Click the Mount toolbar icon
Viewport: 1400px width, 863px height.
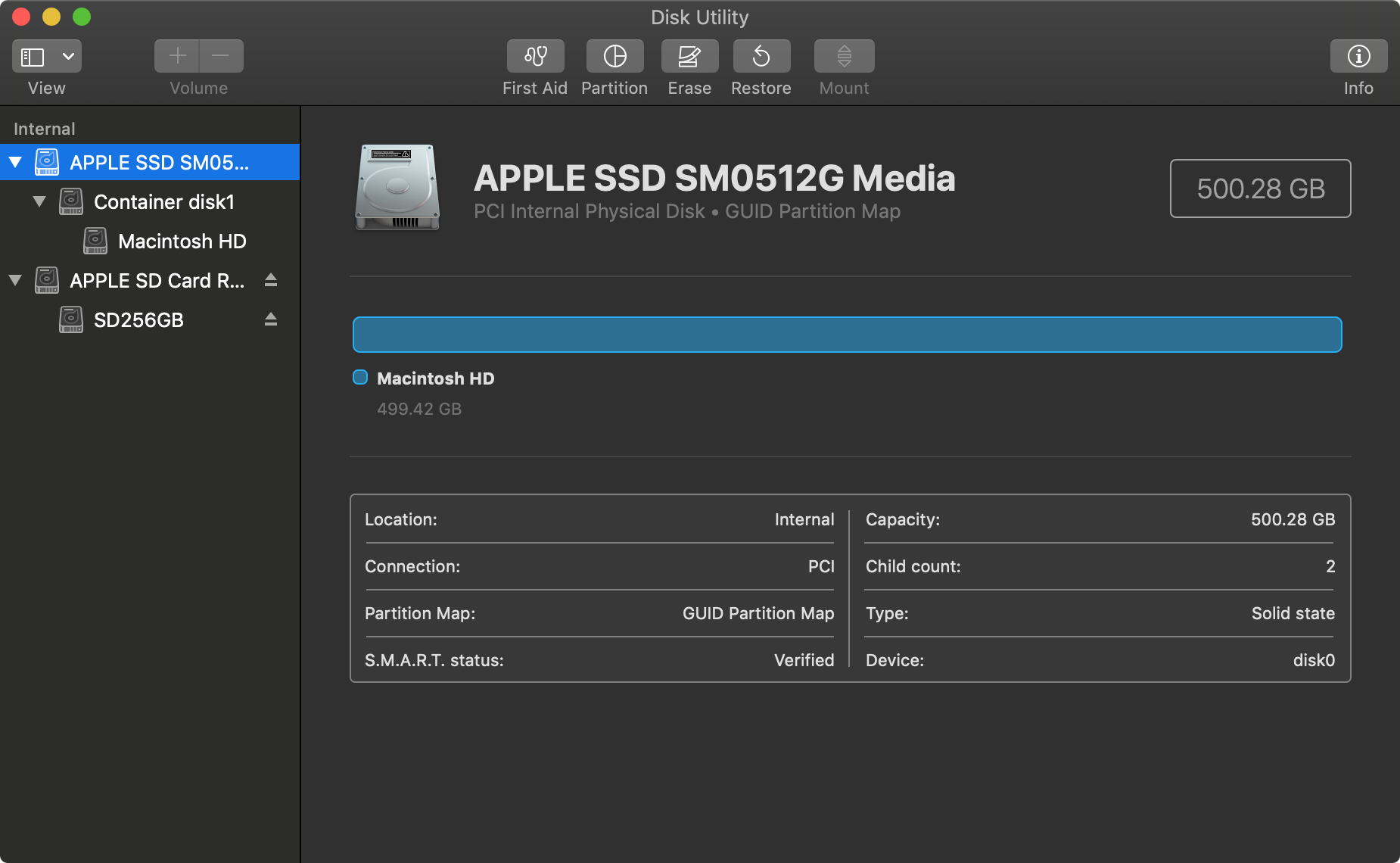click(844, 56)
